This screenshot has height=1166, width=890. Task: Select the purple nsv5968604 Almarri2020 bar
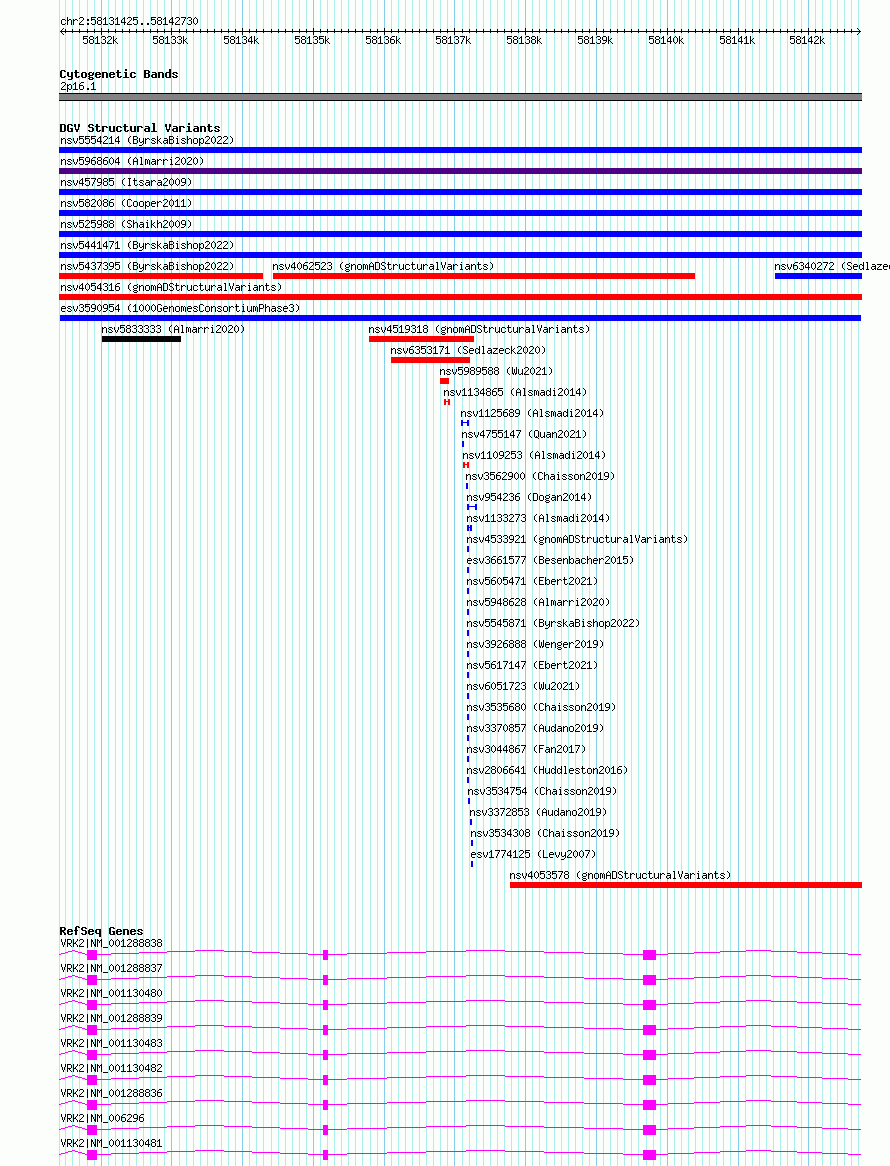460,171
